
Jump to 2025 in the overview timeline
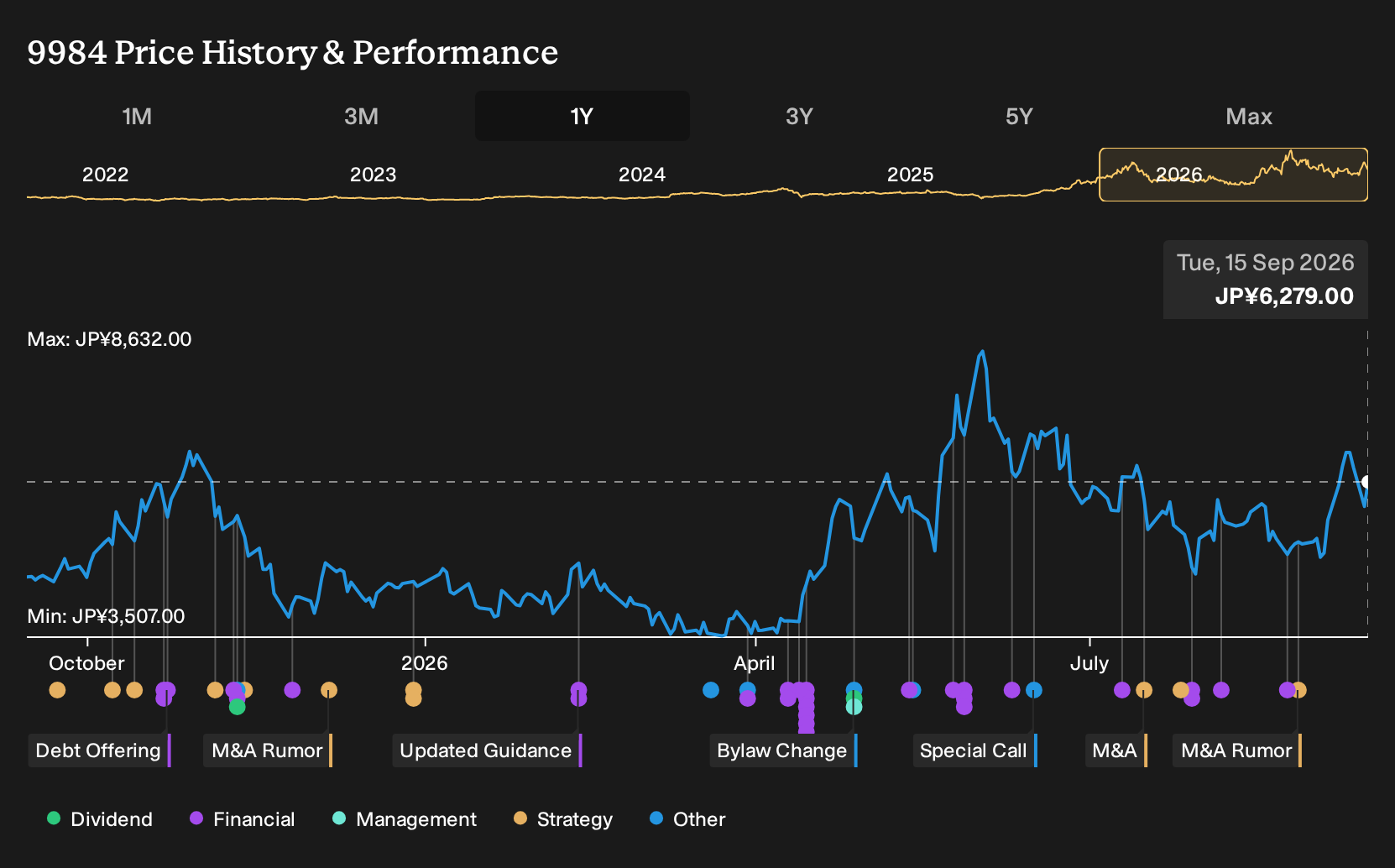tap(911, 175)
